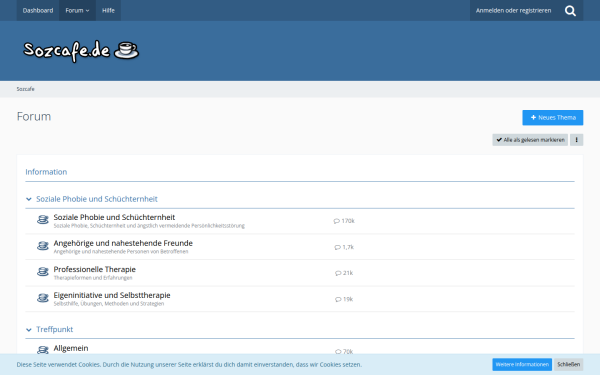This screenshot has width=600, height=375.
Task: Click the description starting 'Soziale Phobie, Schüchternheit und ängstlich'
Action: tap(149, 226)
